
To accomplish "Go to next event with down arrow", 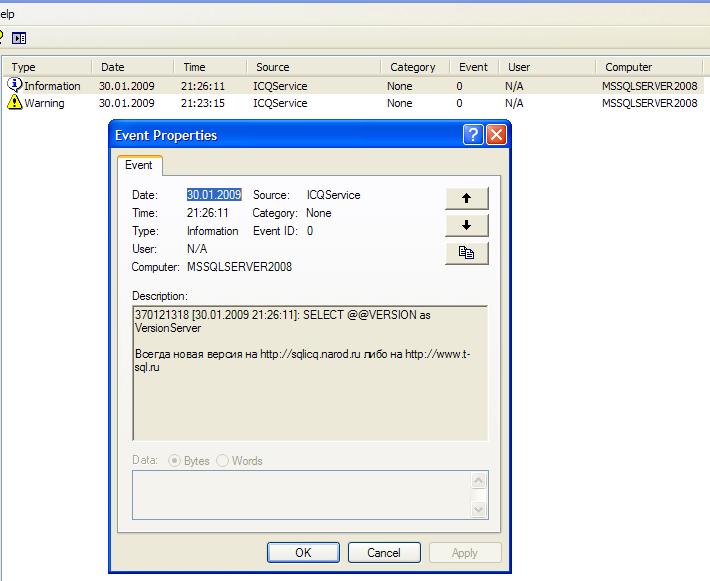I will click(x=466, y=225).
